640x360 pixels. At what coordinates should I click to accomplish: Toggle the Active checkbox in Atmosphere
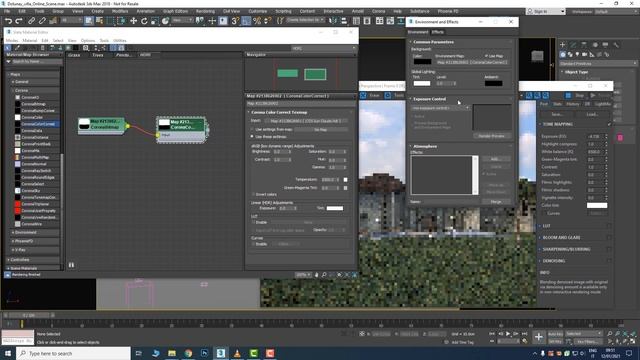tap(484, 174)
